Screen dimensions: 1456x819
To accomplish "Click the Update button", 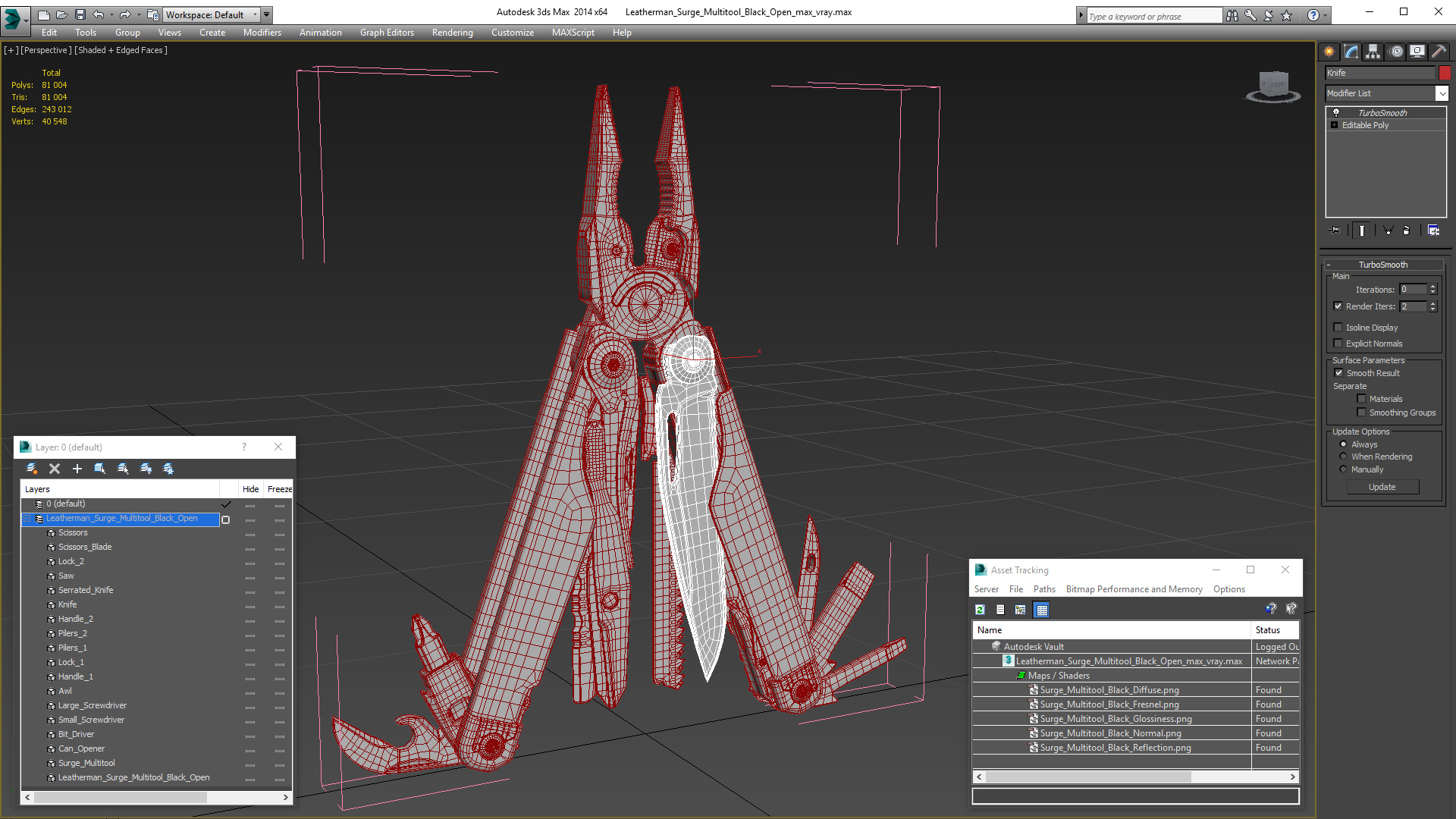I will (1382, 487).
